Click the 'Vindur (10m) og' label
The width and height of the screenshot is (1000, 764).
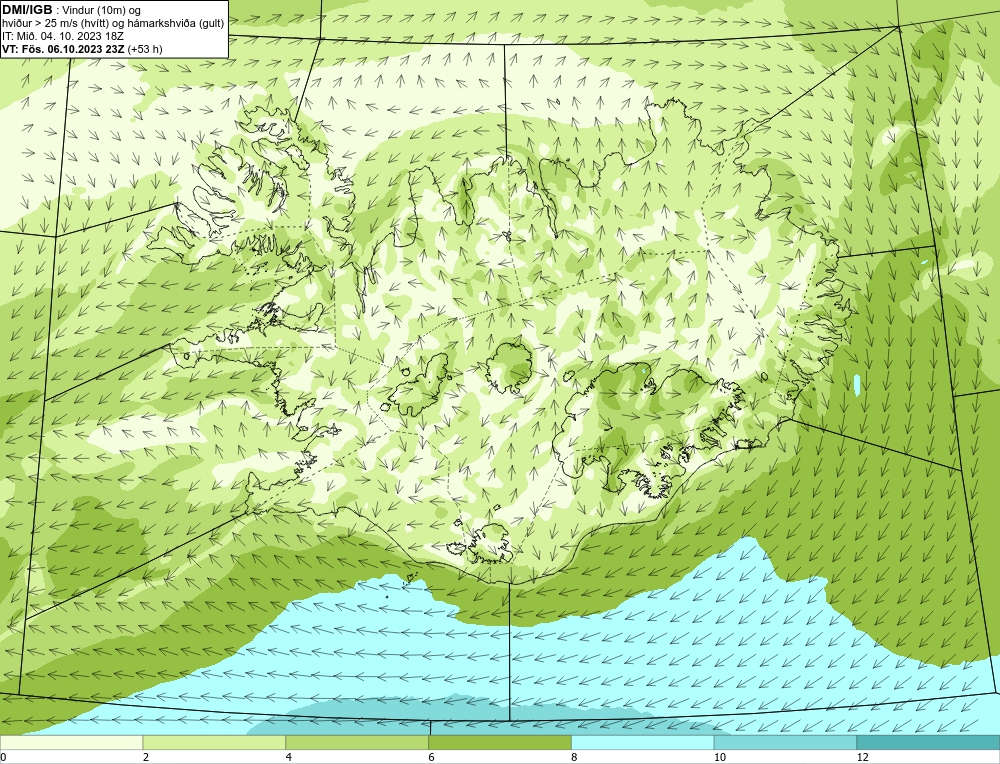[x=103, y=11]
